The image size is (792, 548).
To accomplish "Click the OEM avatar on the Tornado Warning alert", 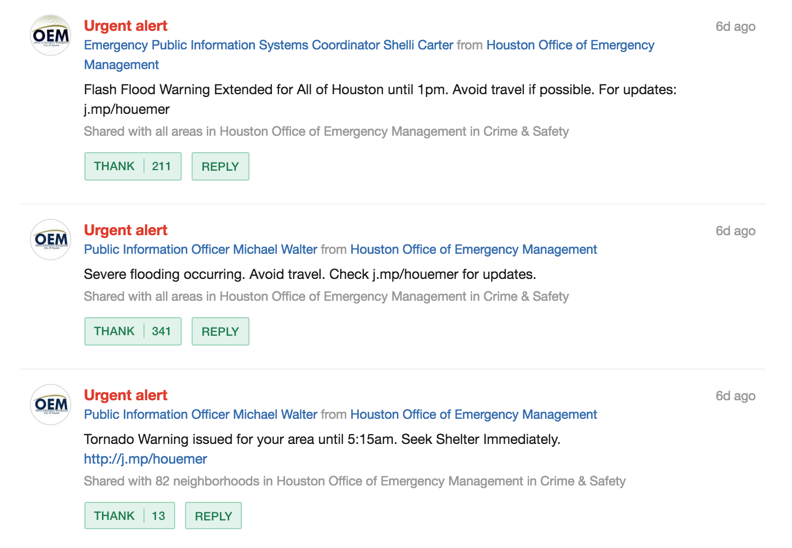I will tap(51, 405).
